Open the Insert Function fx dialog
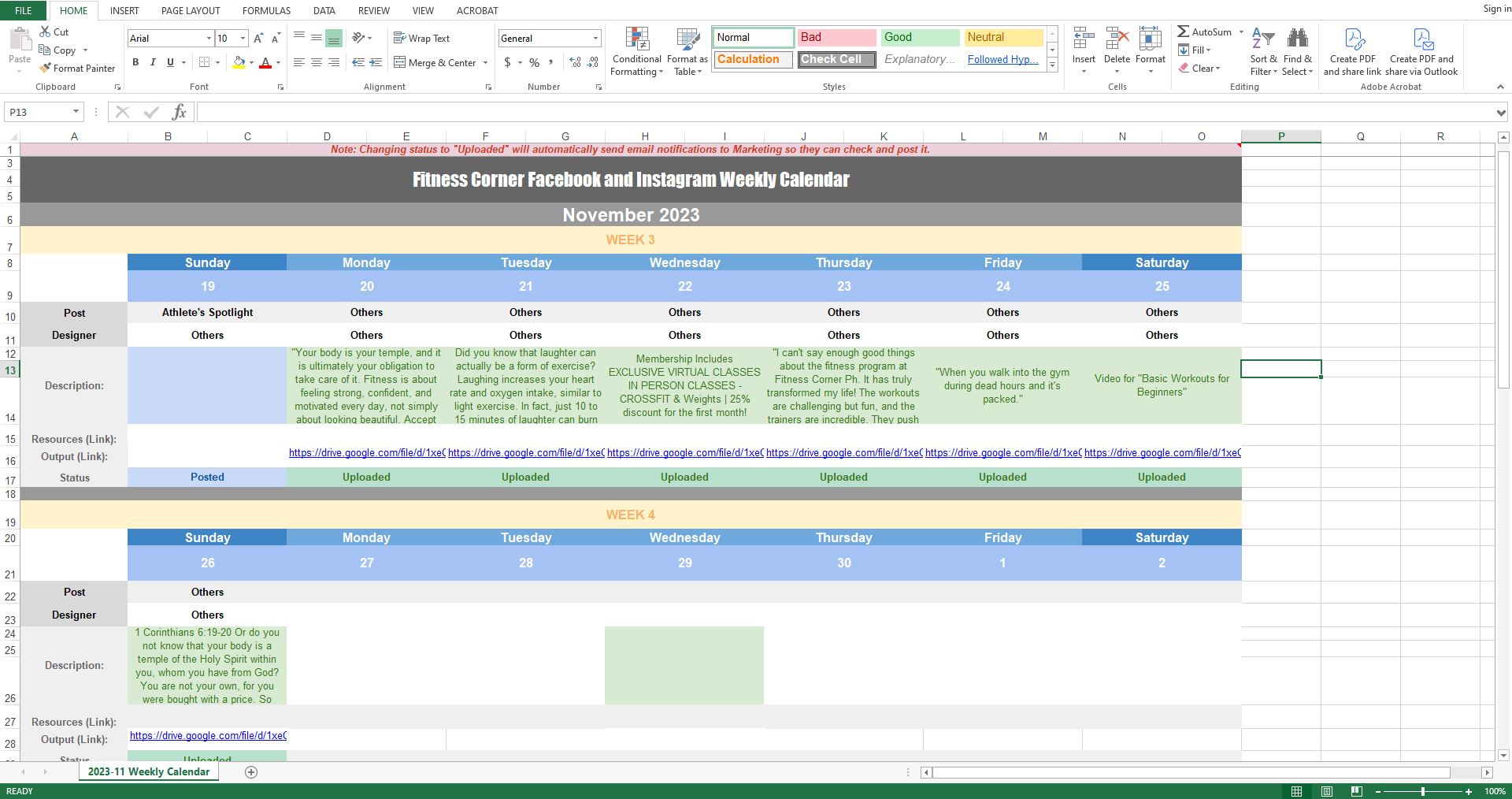 pyautogui.click(x=179, y=112)
